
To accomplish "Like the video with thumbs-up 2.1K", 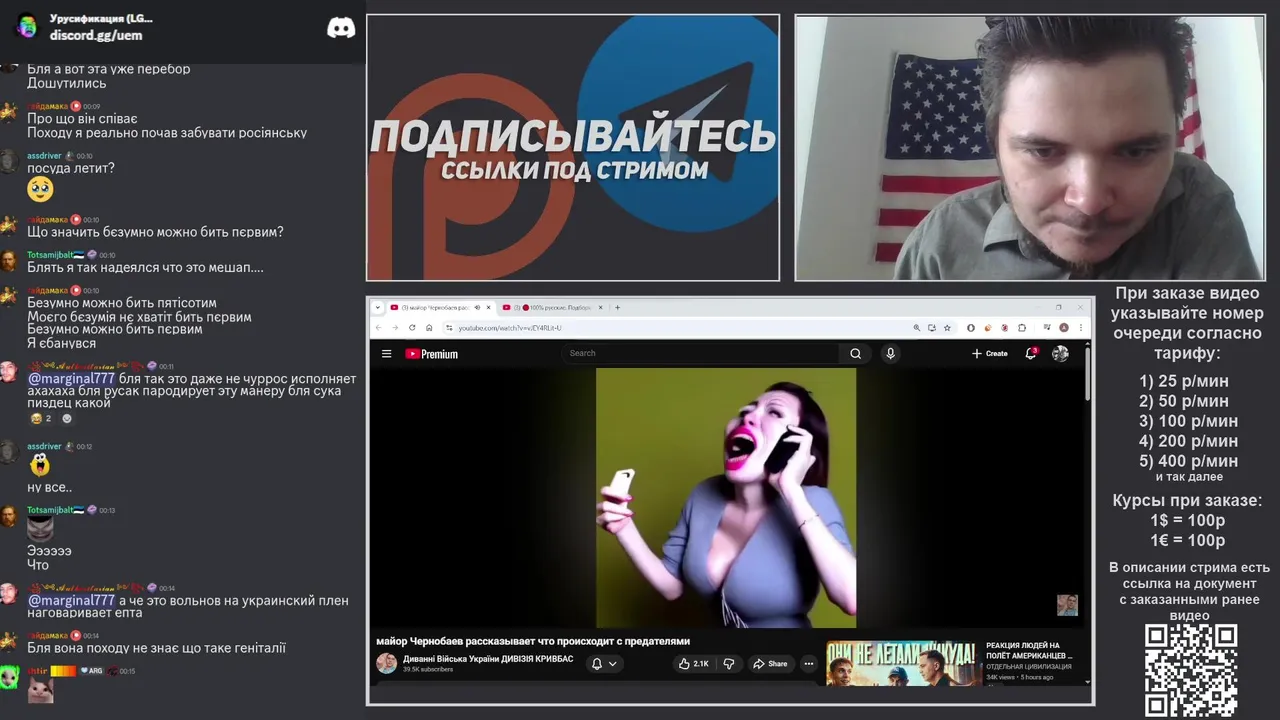I will pyautogui.click(x=693, y=663).
